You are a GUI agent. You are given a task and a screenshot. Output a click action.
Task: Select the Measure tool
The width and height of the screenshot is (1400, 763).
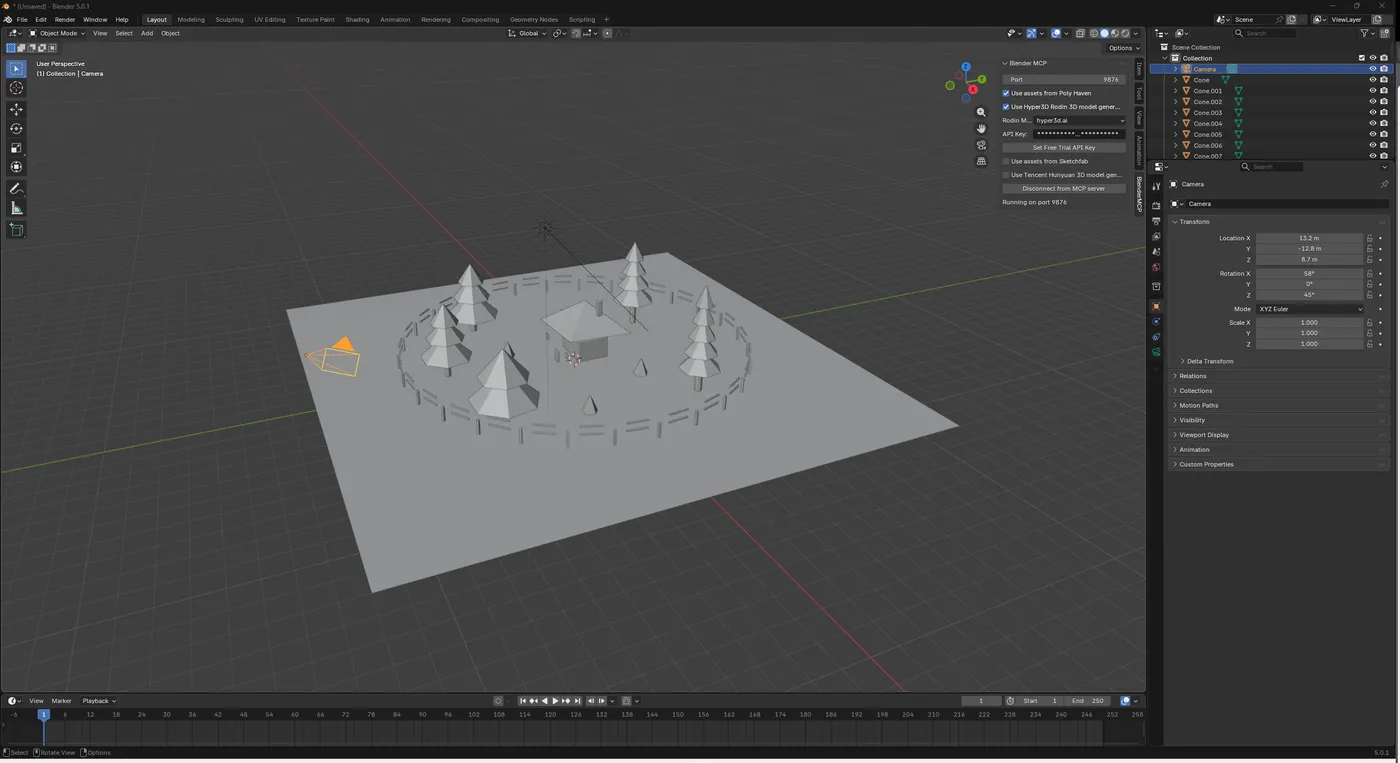point(16,208)
